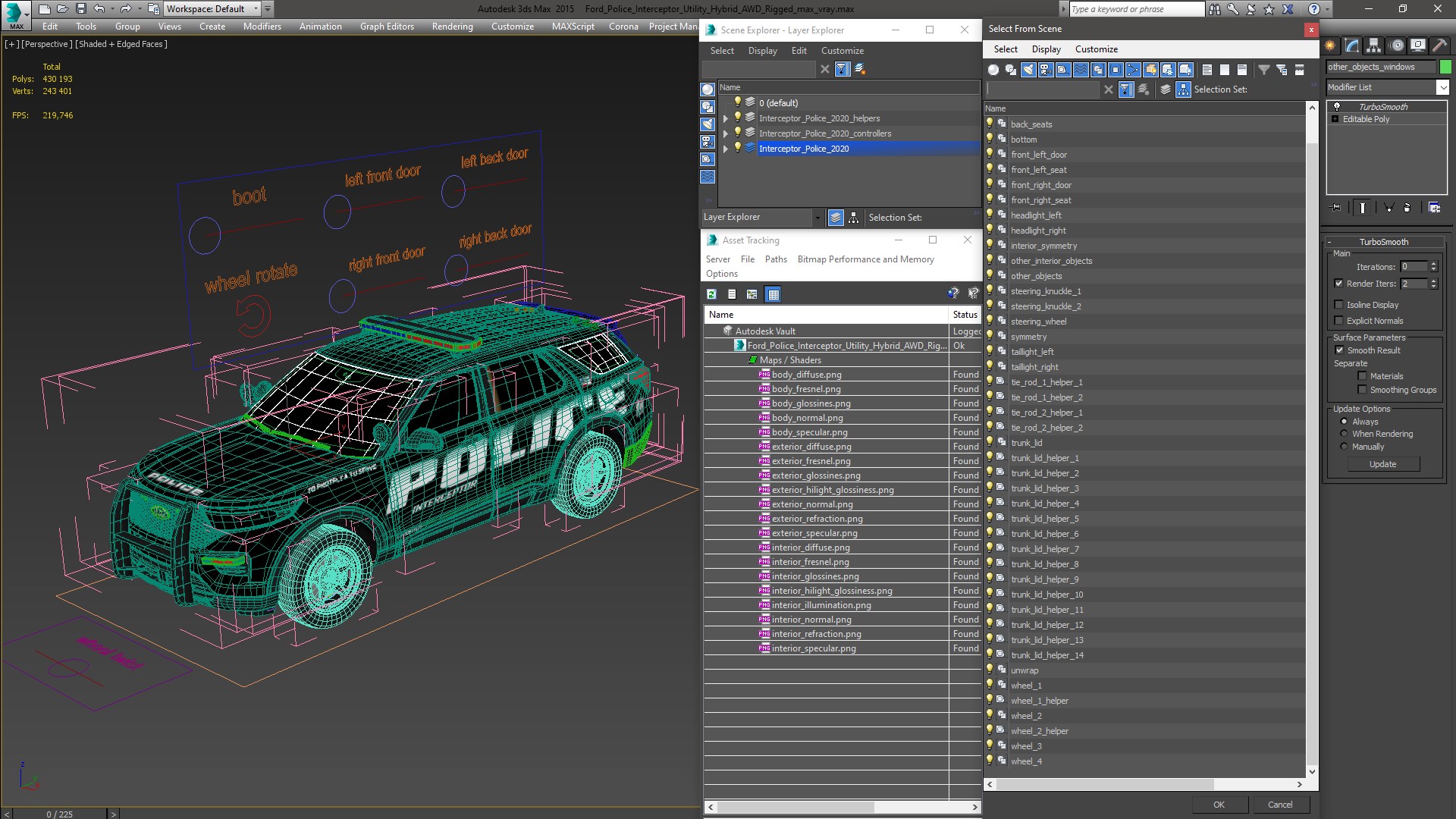Open the Motion command panel tab
Screen dimensions: 1456x819
(1396, 45)
